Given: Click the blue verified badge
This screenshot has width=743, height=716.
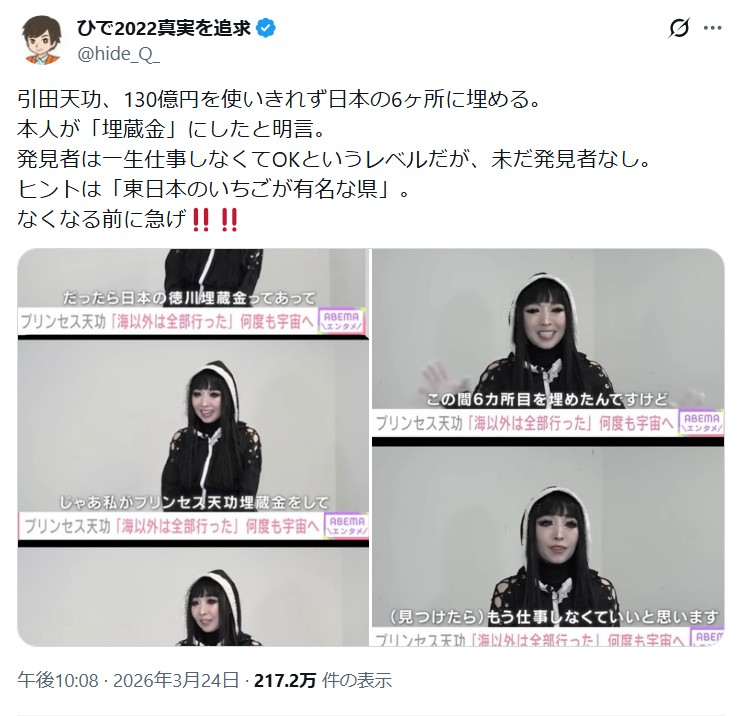Looking at the screenshot, I should tap(266, 28).
